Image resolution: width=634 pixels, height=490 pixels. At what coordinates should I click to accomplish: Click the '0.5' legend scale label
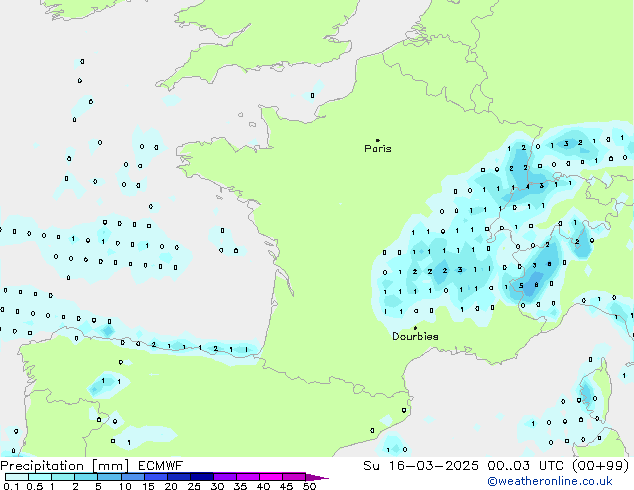coord(34,486)
